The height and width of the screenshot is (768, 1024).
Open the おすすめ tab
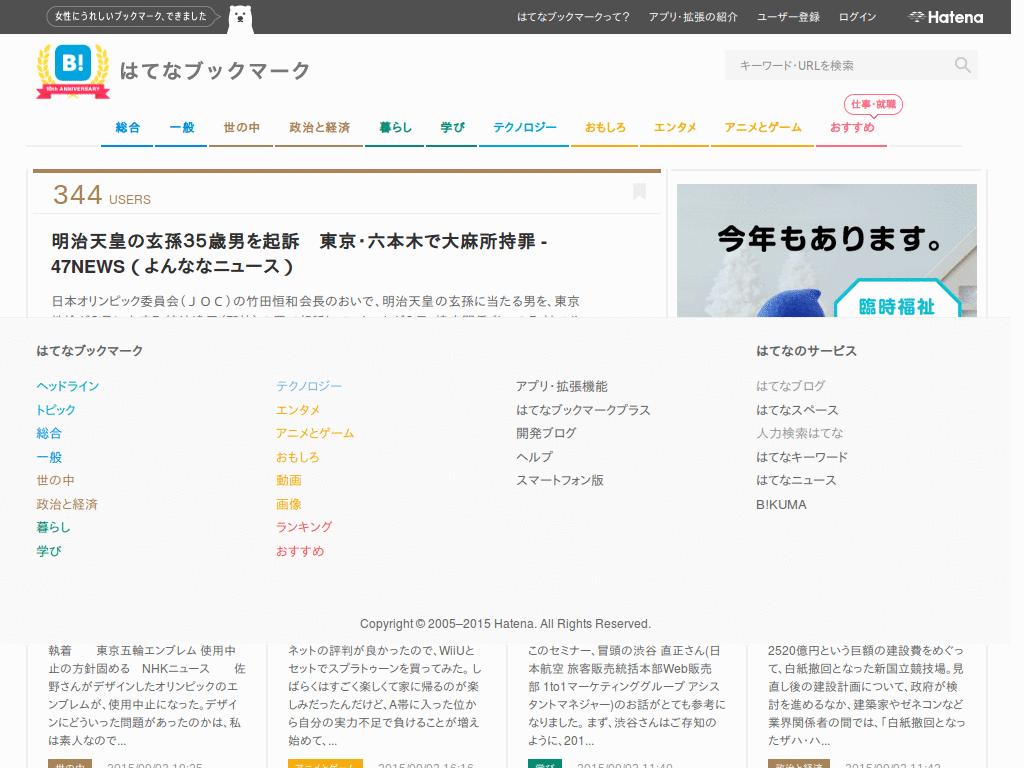tap(852, 127)
